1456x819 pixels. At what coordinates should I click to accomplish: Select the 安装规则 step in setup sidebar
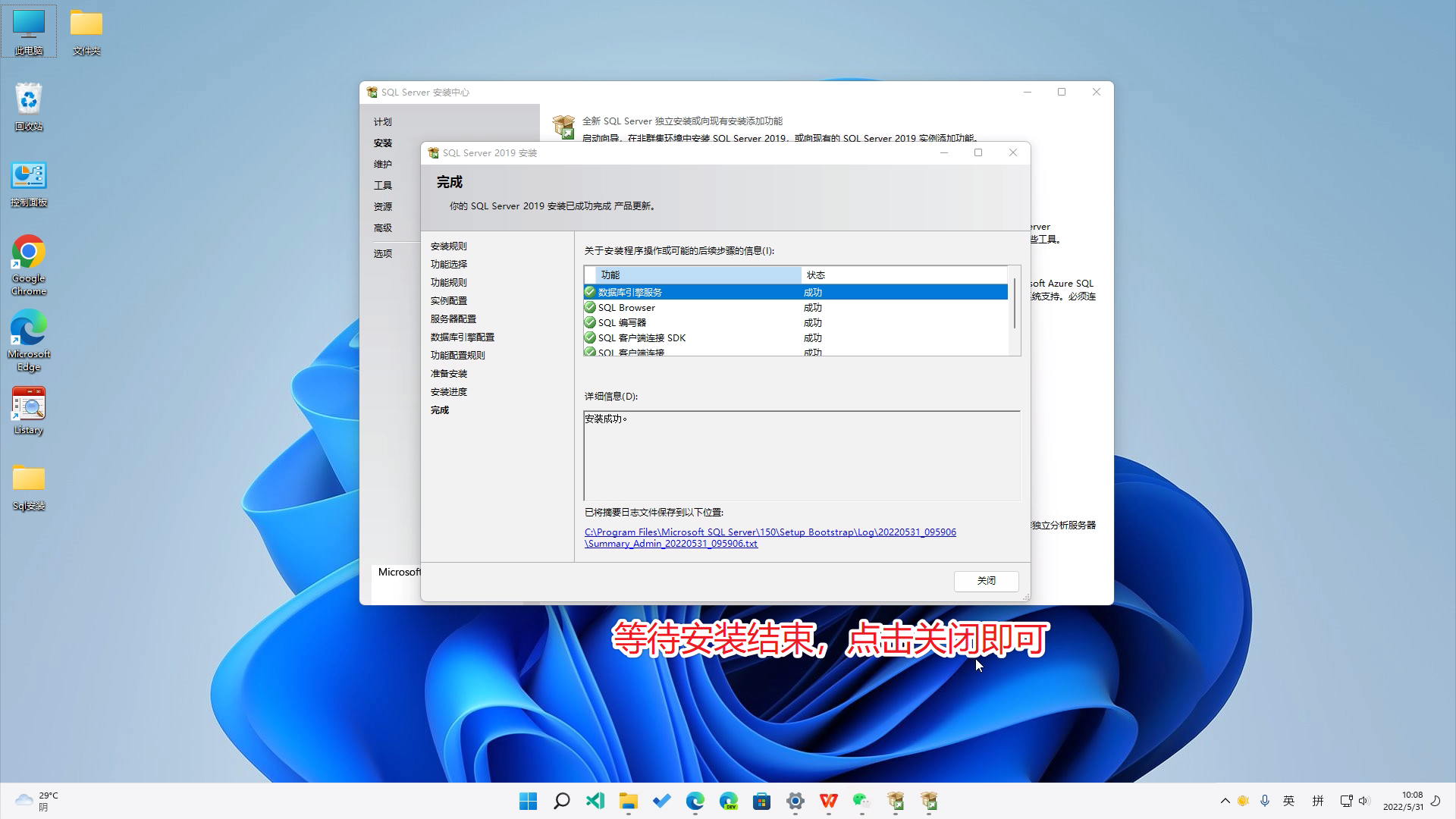[x=449, y=246]
